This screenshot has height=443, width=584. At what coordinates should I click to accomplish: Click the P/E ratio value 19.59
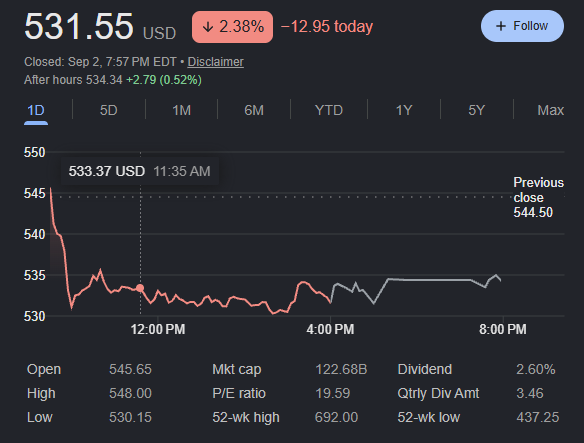[x=333, y=393]
